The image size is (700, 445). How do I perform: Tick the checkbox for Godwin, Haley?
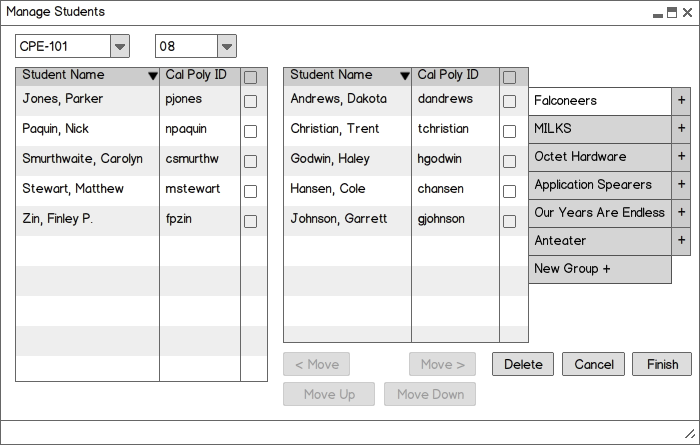(x=509, y=161)
